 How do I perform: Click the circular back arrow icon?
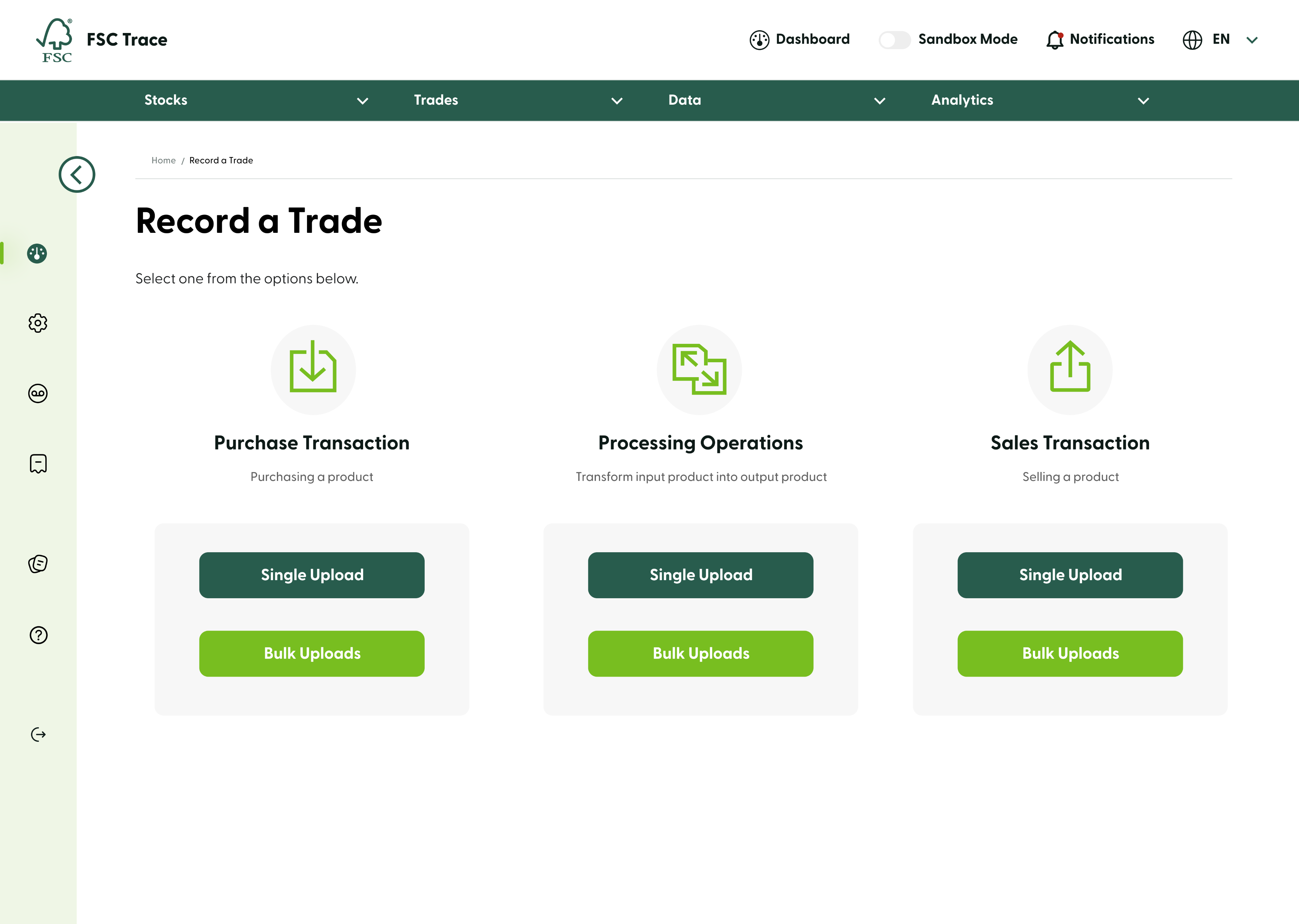(x=77, y=174)
